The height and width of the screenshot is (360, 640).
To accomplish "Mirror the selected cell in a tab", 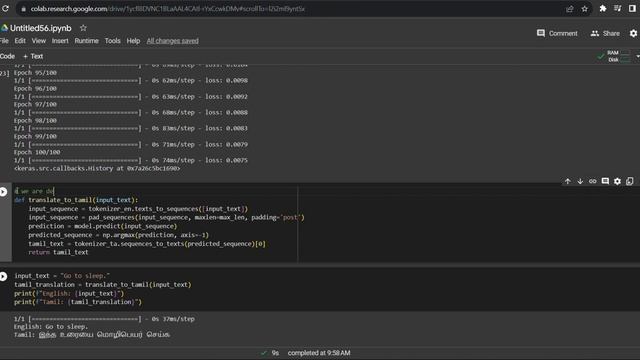I will 630,181.
